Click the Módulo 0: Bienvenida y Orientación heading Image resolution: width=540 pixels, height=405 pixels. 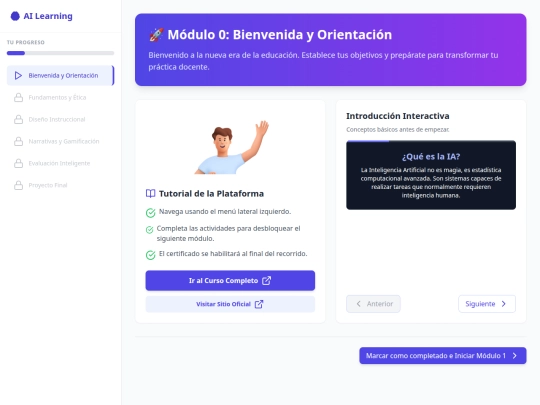click(280, 35)
